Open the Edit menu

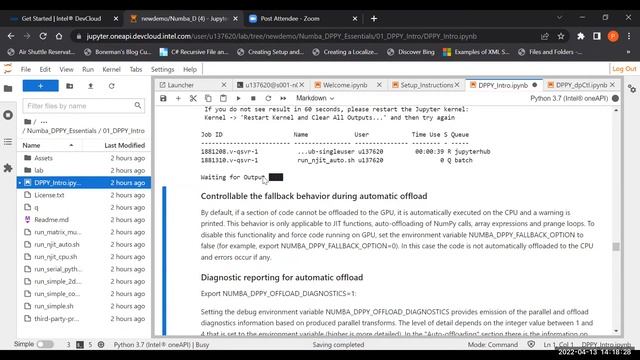coord(45,69)
